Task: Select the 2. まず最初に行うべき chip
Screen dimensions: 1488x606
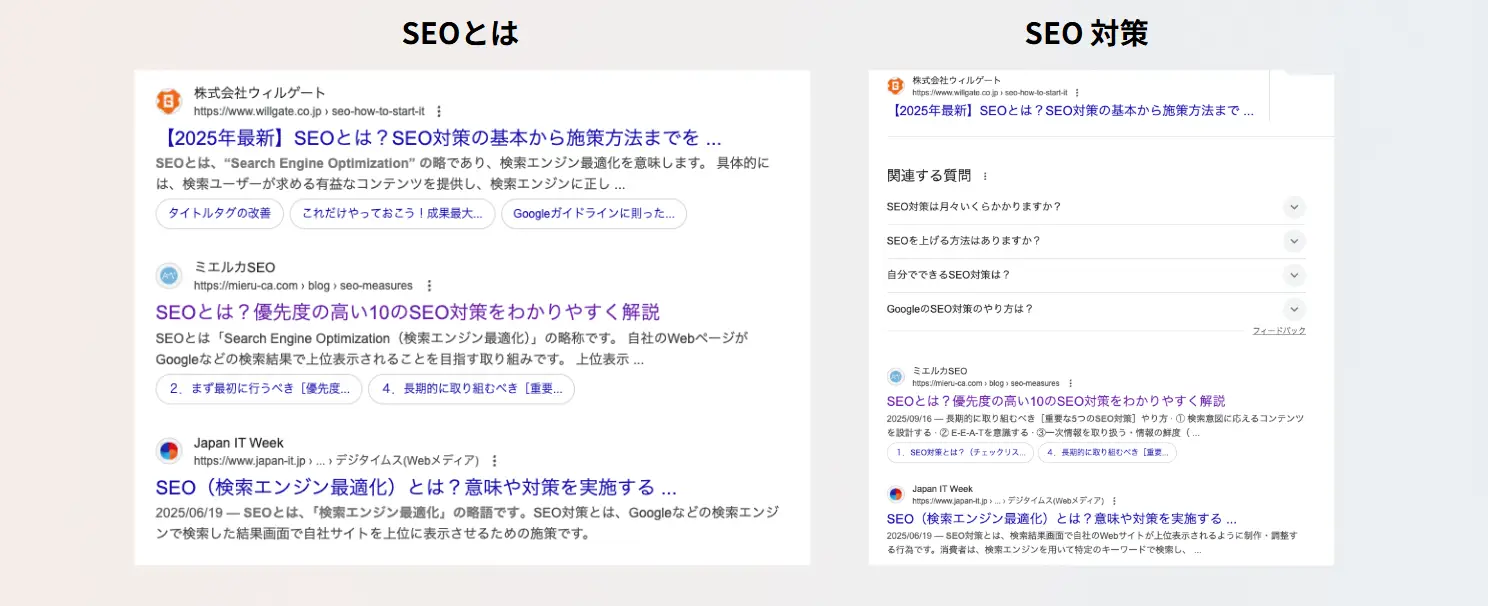Action: point(259,389)
